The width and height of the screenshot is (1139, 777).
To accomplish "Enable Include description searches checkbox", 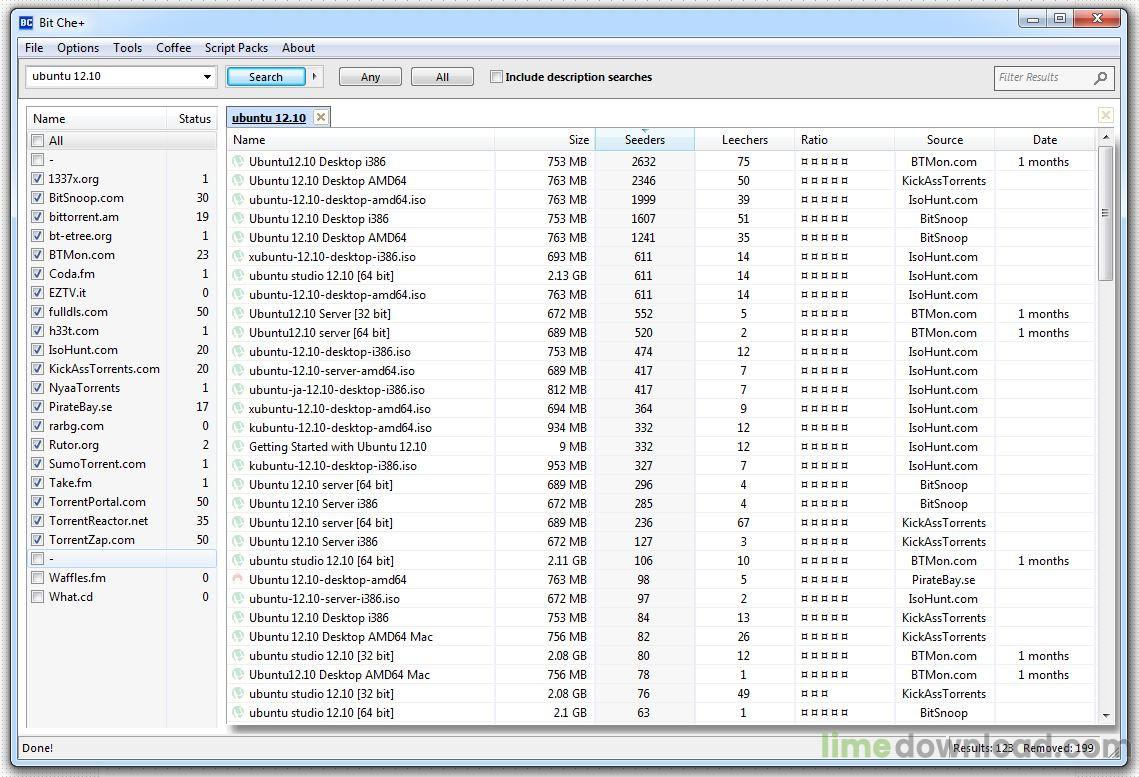I will point(496,77).
